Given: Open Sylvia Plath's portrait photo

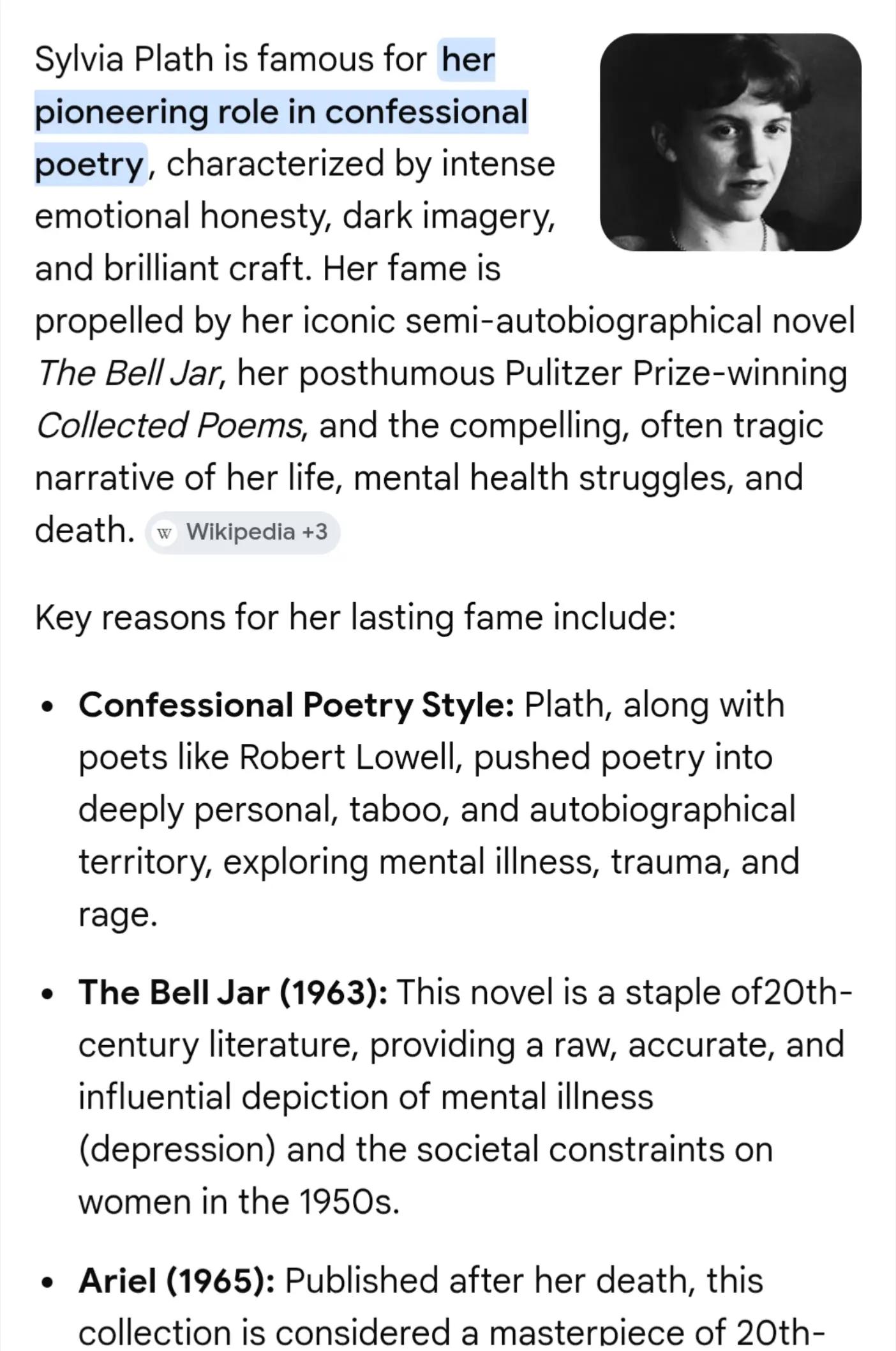Looking at the screenshot, I should pyautogui.click(x=731, y=142).
